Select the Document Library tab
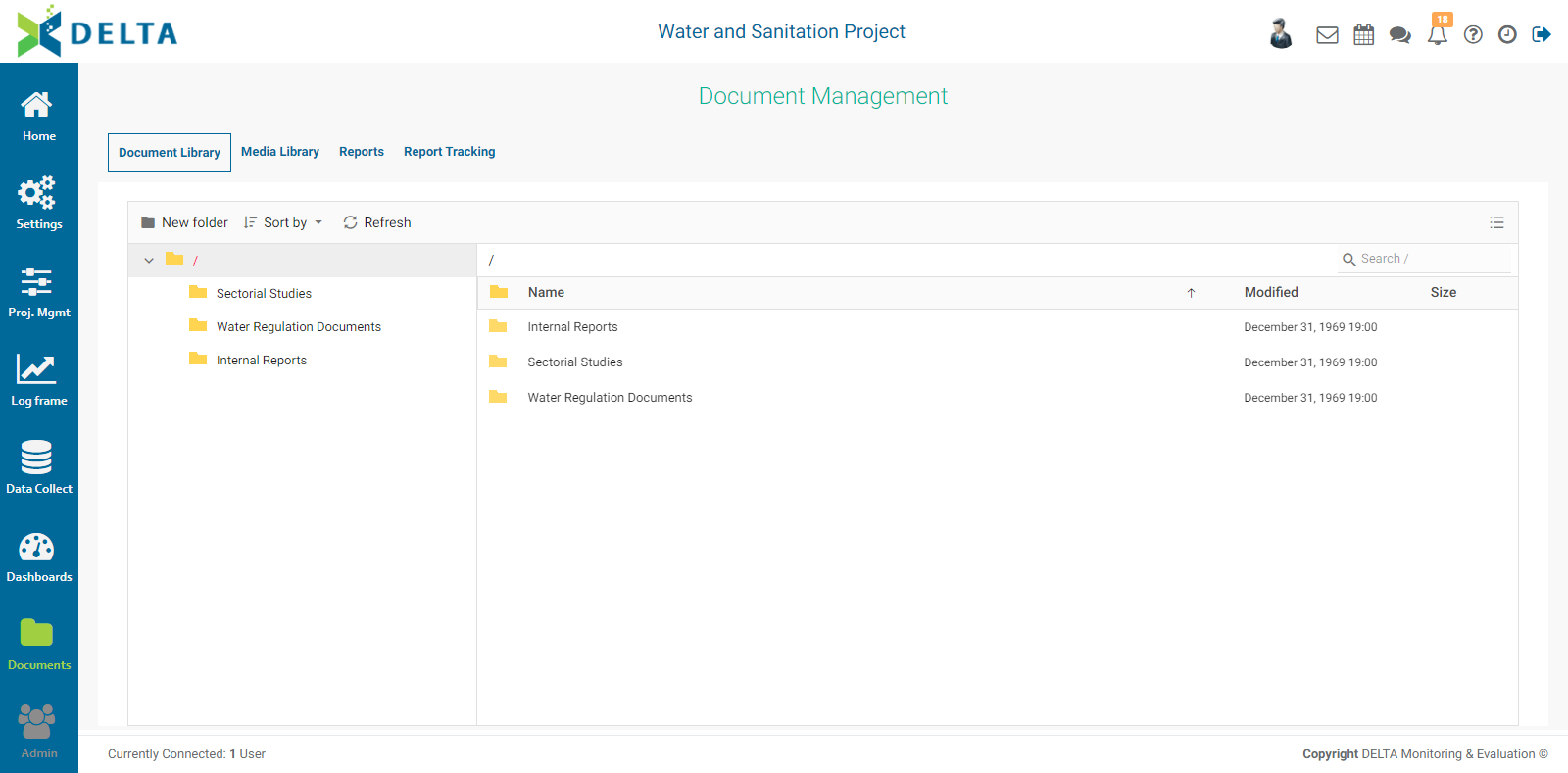The image size is (1568, 773). [x=170, y=153]
